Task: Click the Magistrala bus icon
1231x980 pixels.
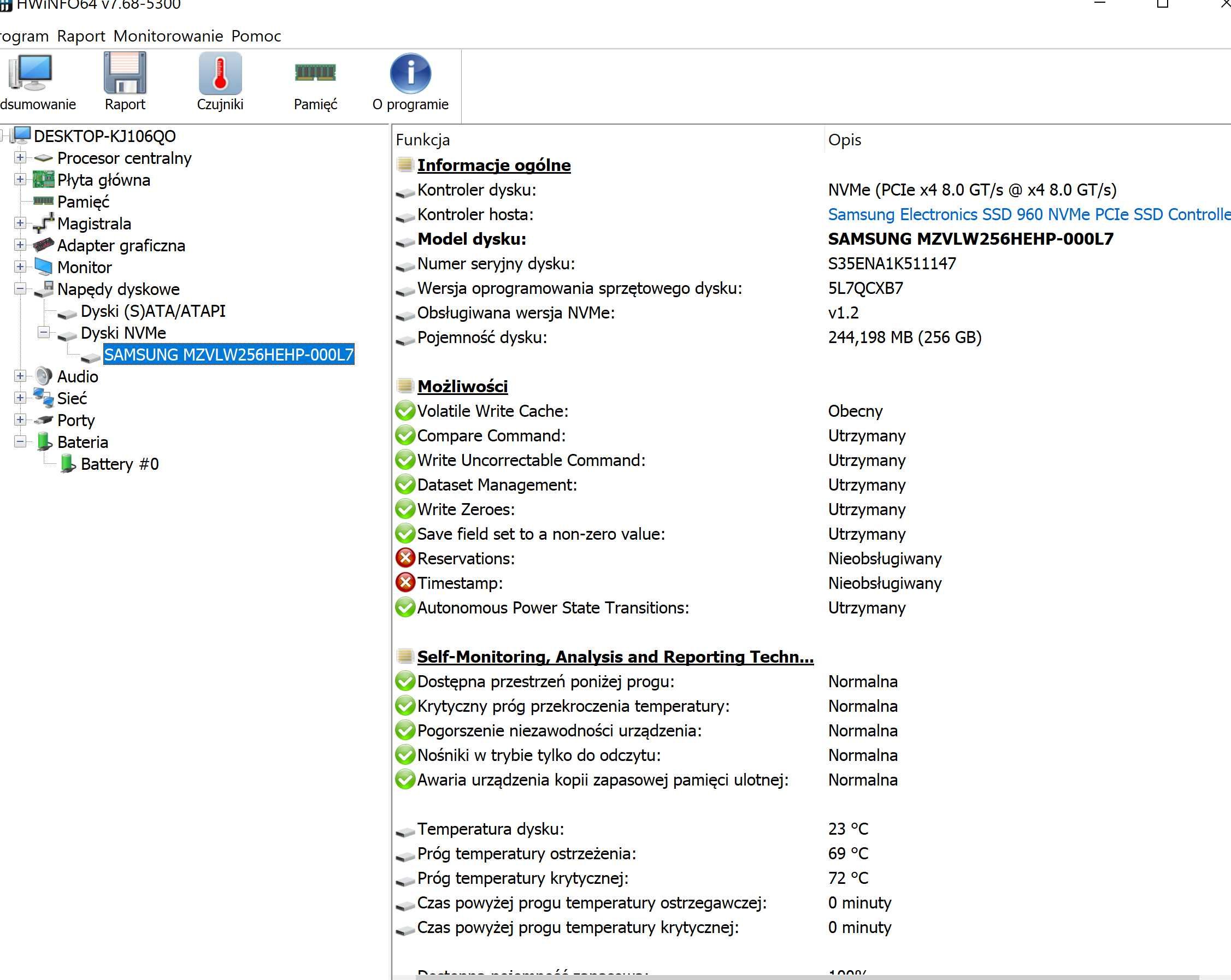Action: point(43,223)
